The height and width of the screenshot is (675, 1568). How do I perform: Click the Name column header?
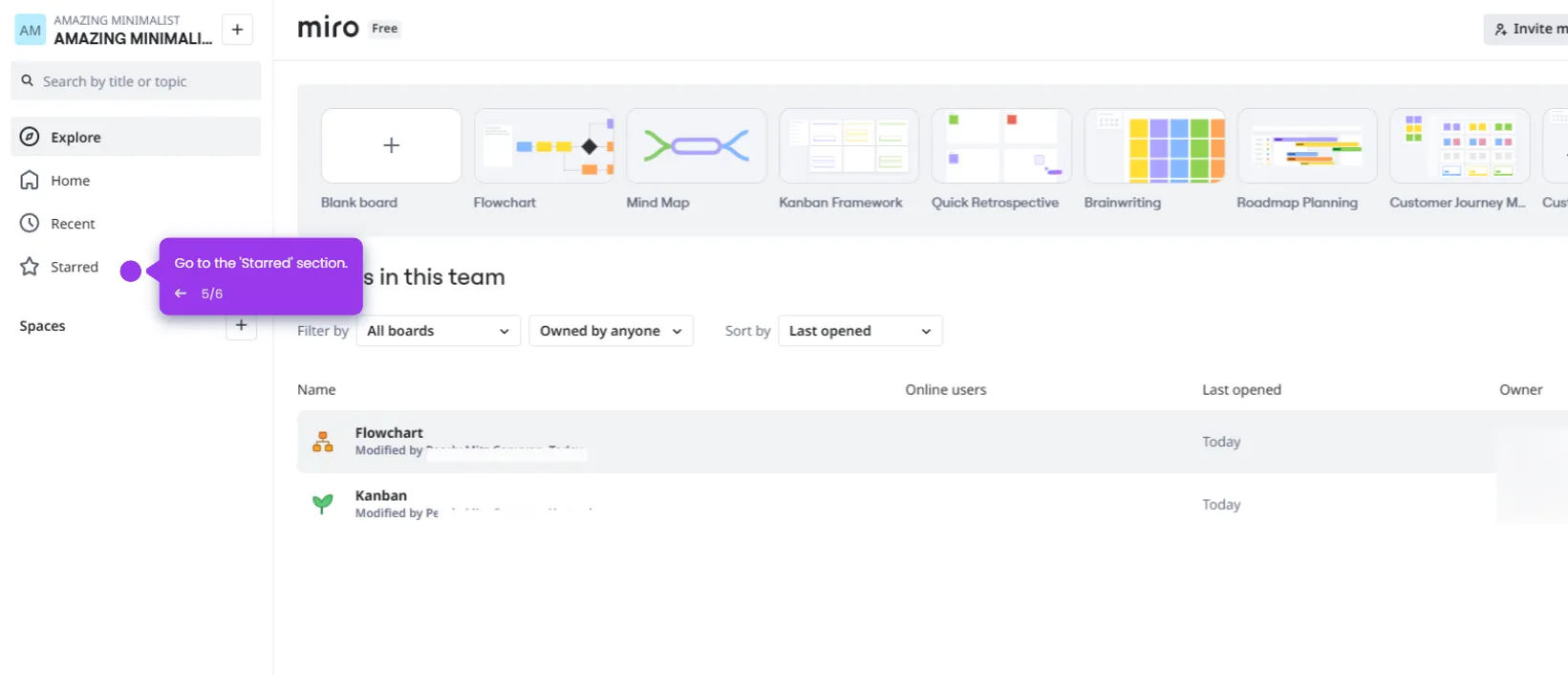point(316,390)
